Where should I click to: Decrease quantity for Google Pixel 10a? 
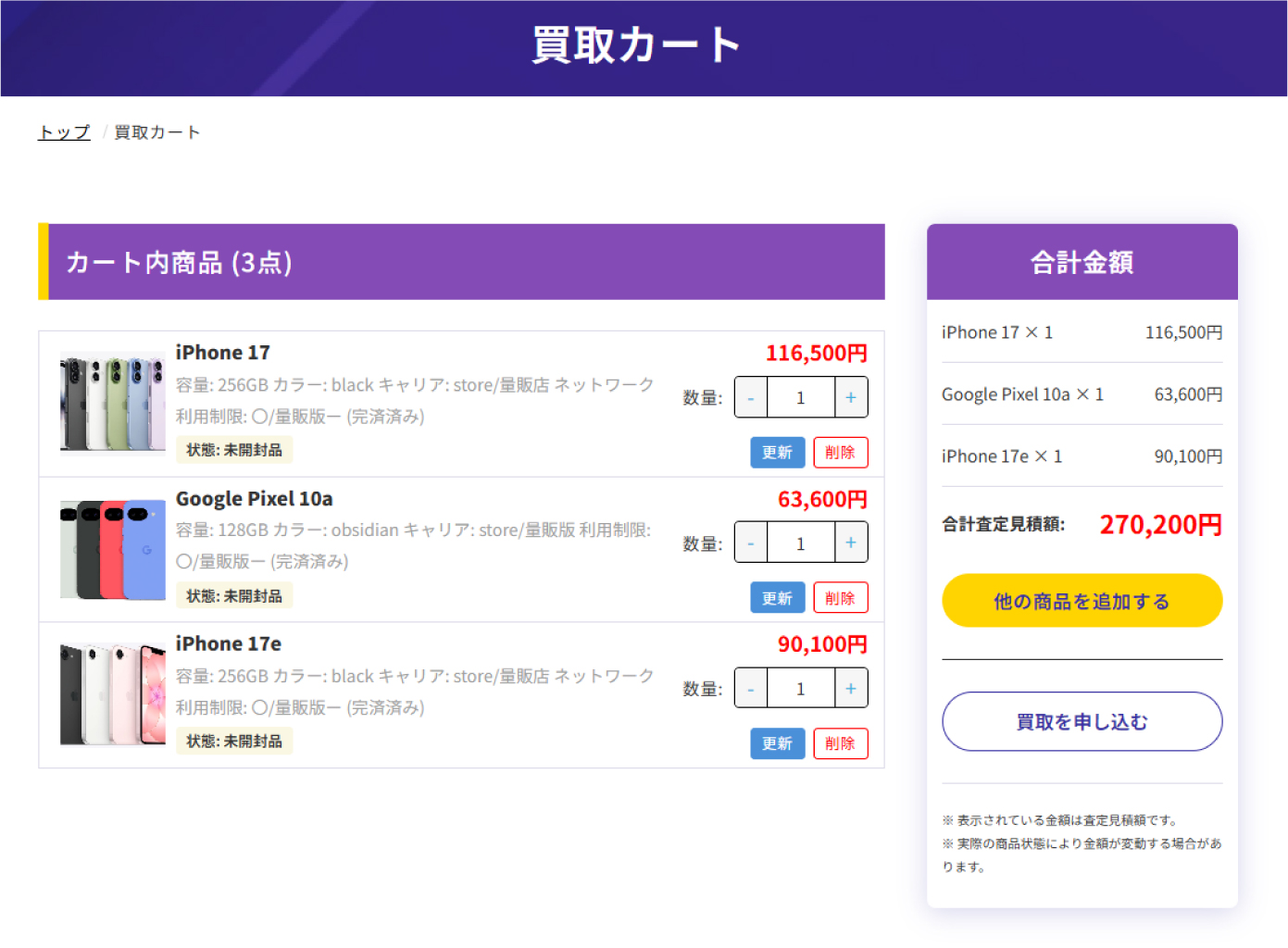pos(751,543)
